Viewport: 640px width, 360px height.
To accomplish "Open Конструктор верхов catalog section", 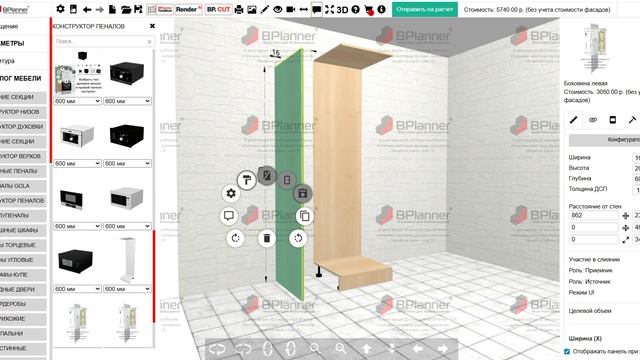I will point(23,156).
